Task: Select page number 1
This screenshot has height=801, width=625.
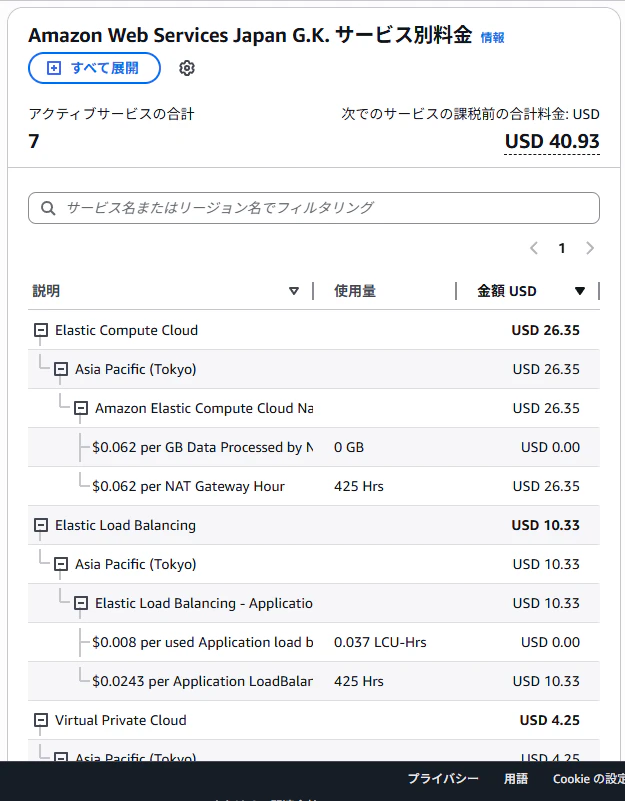Action: click(x=562, y=248)
